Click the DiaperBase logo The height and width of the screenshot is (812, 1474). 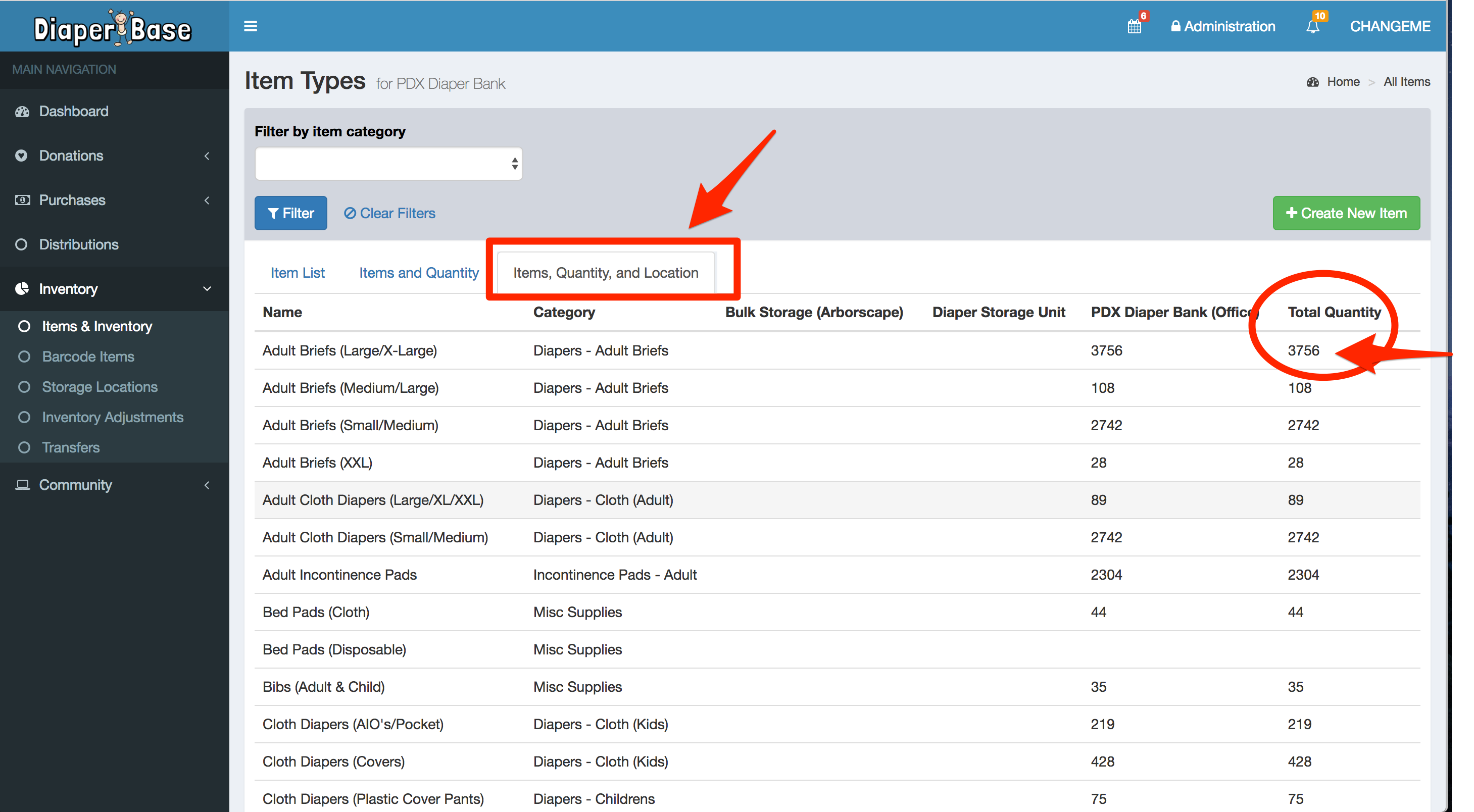tap(113, 27)
